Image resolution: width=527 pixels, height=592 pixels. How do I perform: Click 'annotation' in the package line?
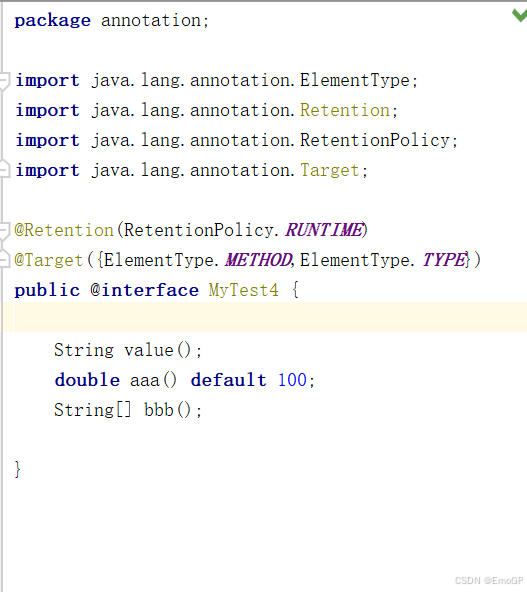point(151,20)
